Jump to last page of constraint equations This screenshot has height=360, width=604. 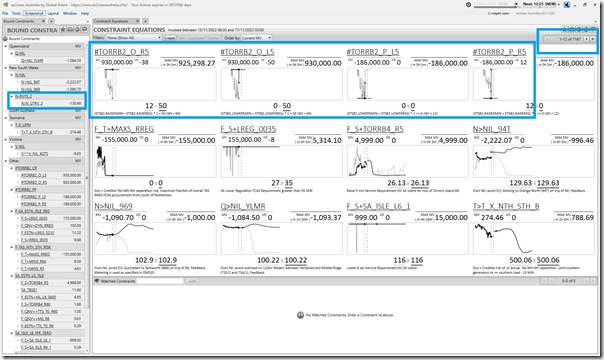(x=592, y=39)
